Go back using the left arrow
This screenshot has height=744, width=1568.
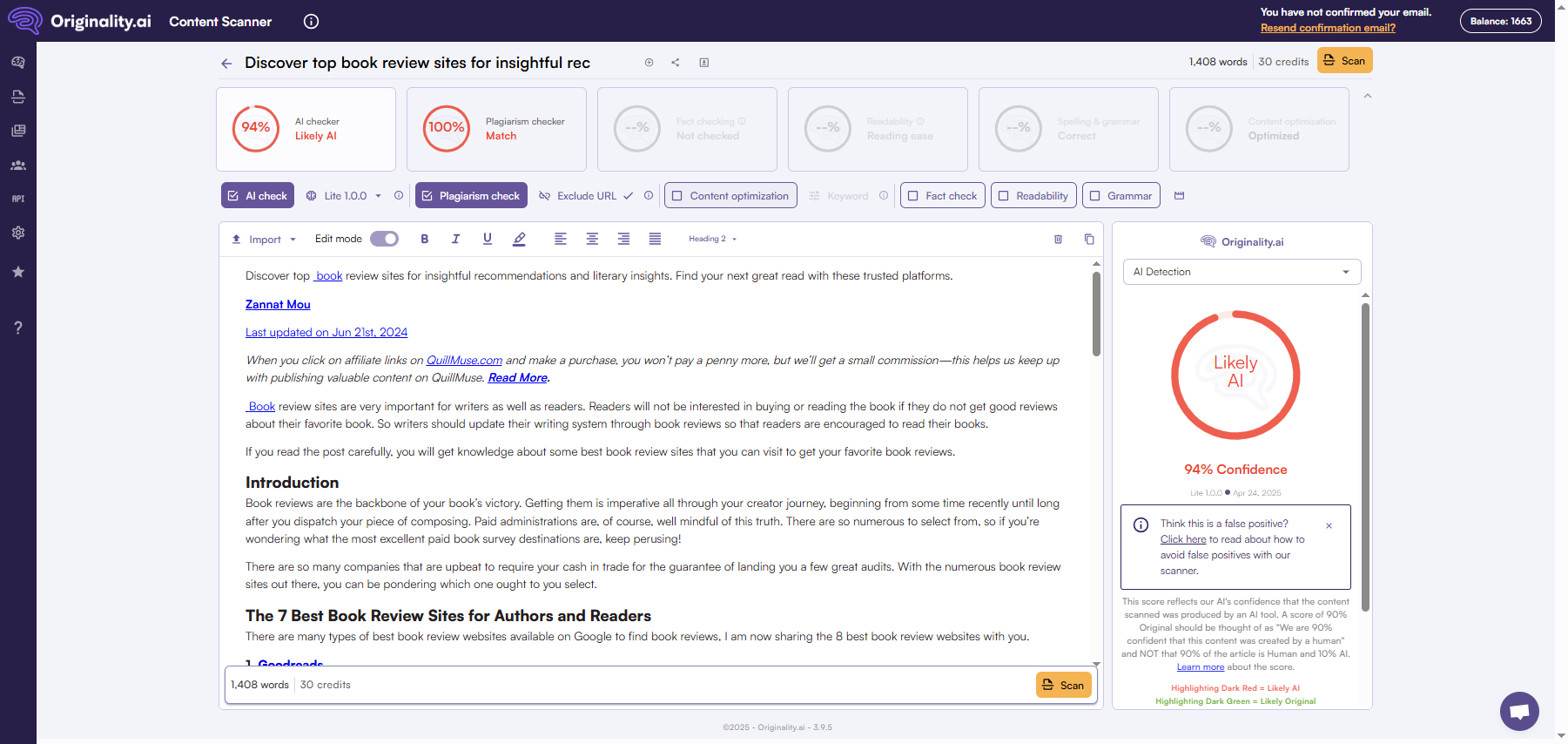tap(226, 63)
